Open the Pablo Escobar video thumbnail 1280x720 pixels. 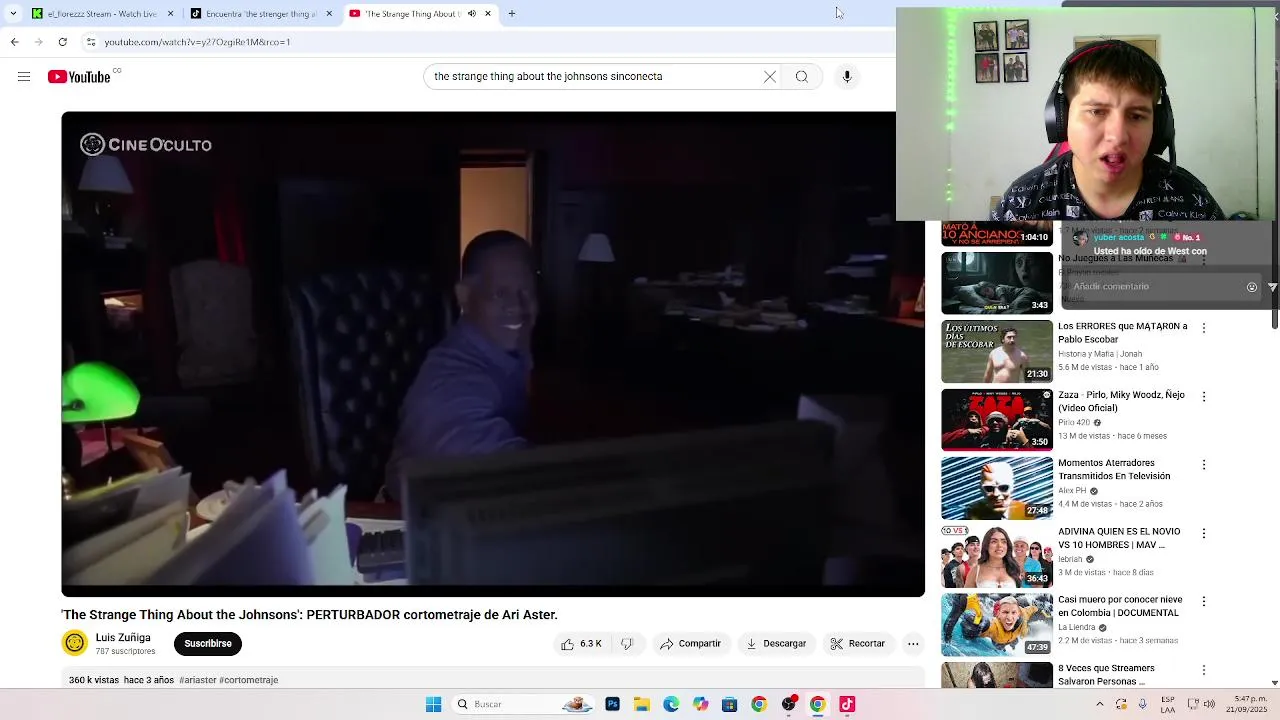tap(997, 351)
